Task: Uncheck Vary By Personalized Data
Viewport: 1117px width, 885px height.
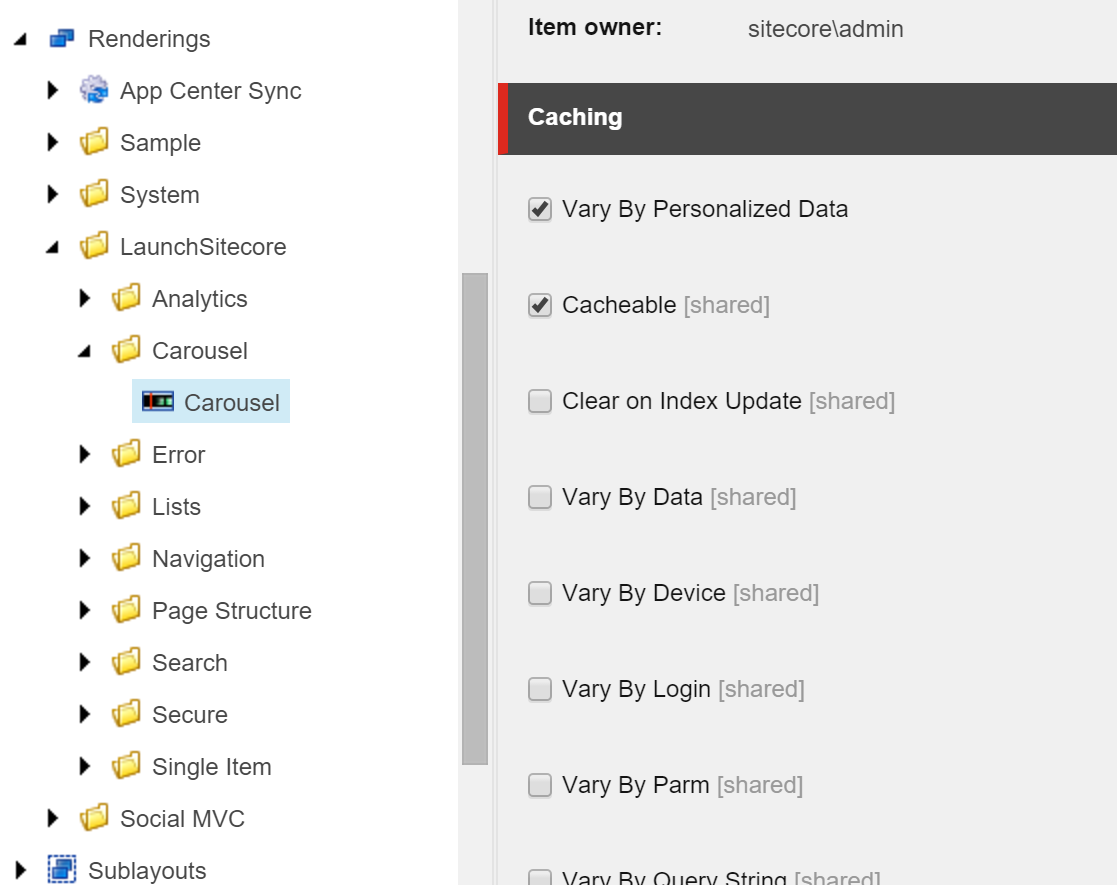Action: tap(540, 209)
